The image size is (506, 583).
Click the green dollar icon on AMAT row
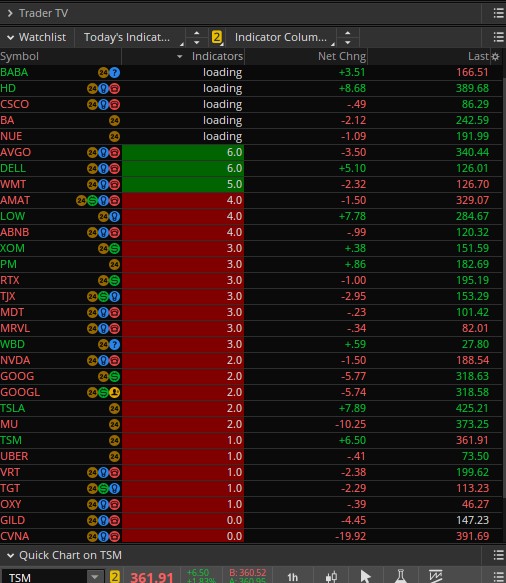click(x=92, y=201)
